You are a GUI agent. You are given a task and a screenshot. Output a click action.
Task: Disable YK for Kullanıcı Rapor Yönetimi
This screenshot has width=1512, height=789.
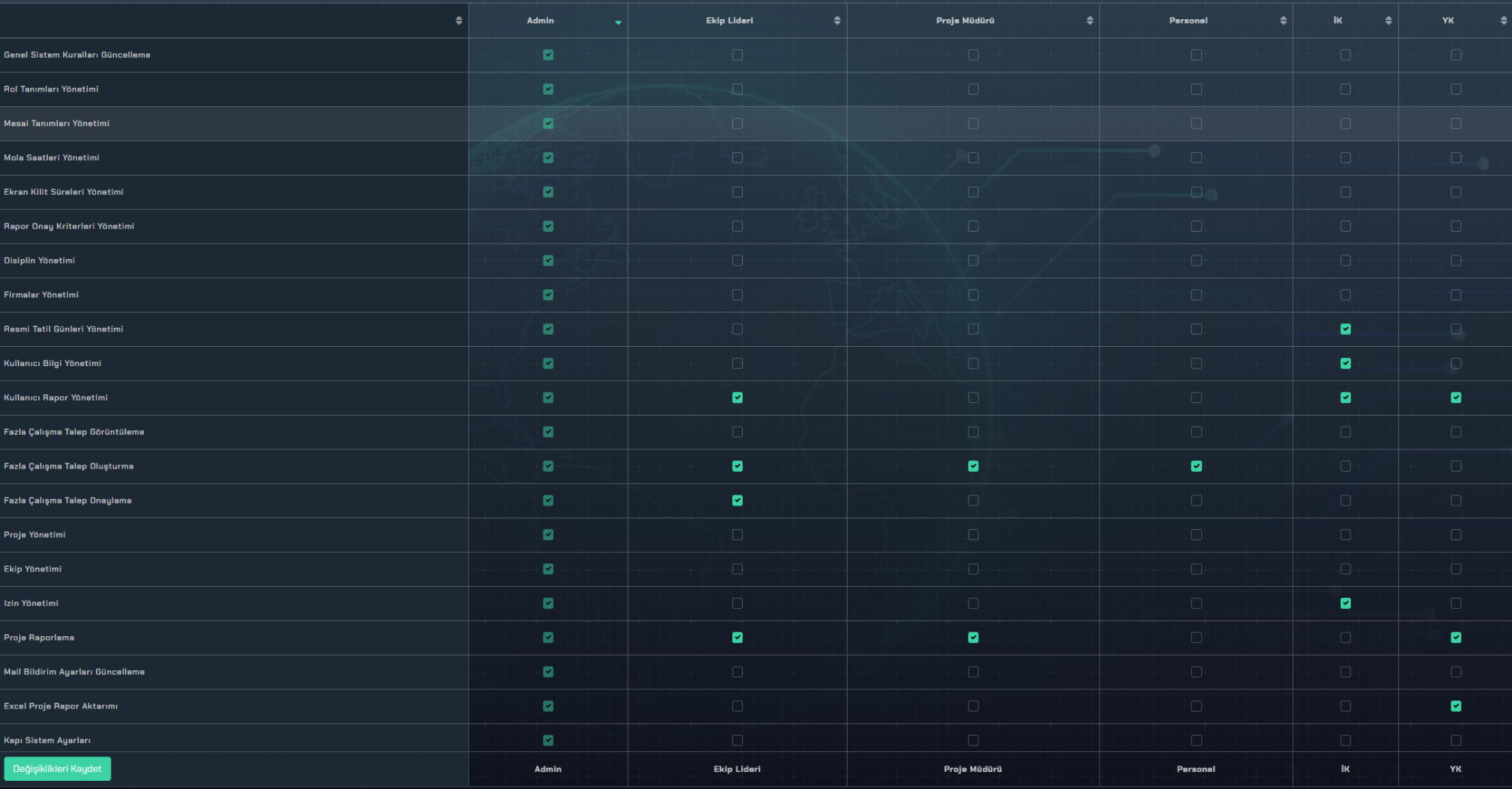[1455, 398]
